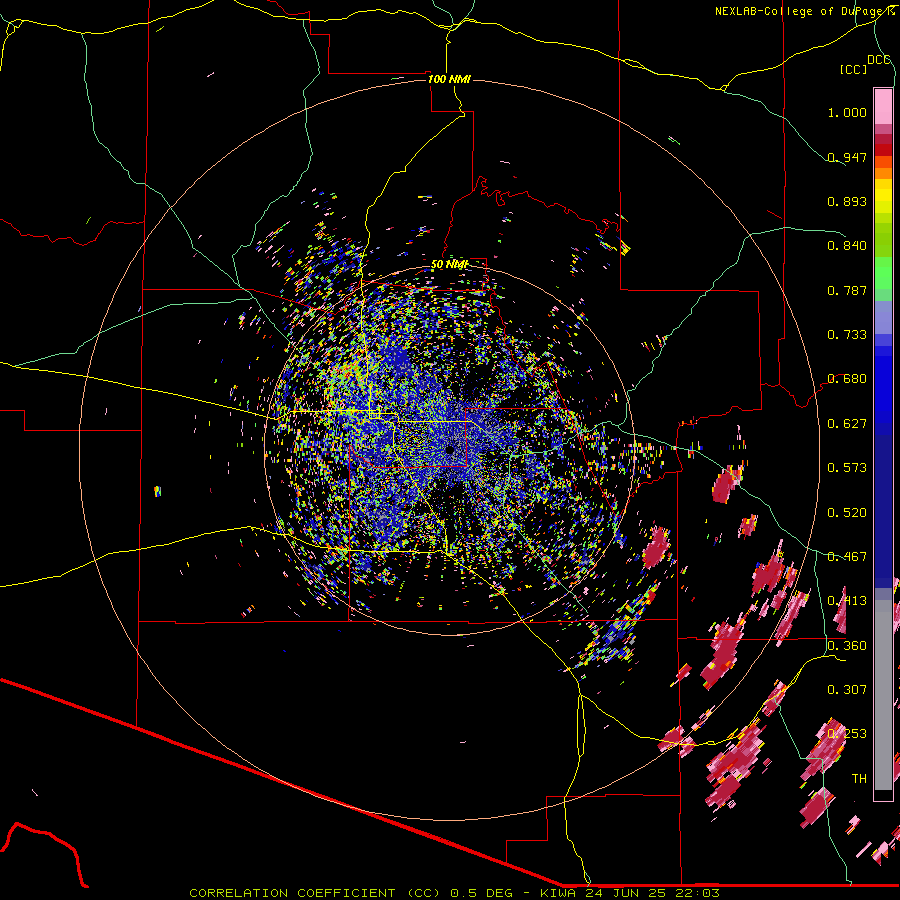Select the 0.253 scale value

(847, 734)
